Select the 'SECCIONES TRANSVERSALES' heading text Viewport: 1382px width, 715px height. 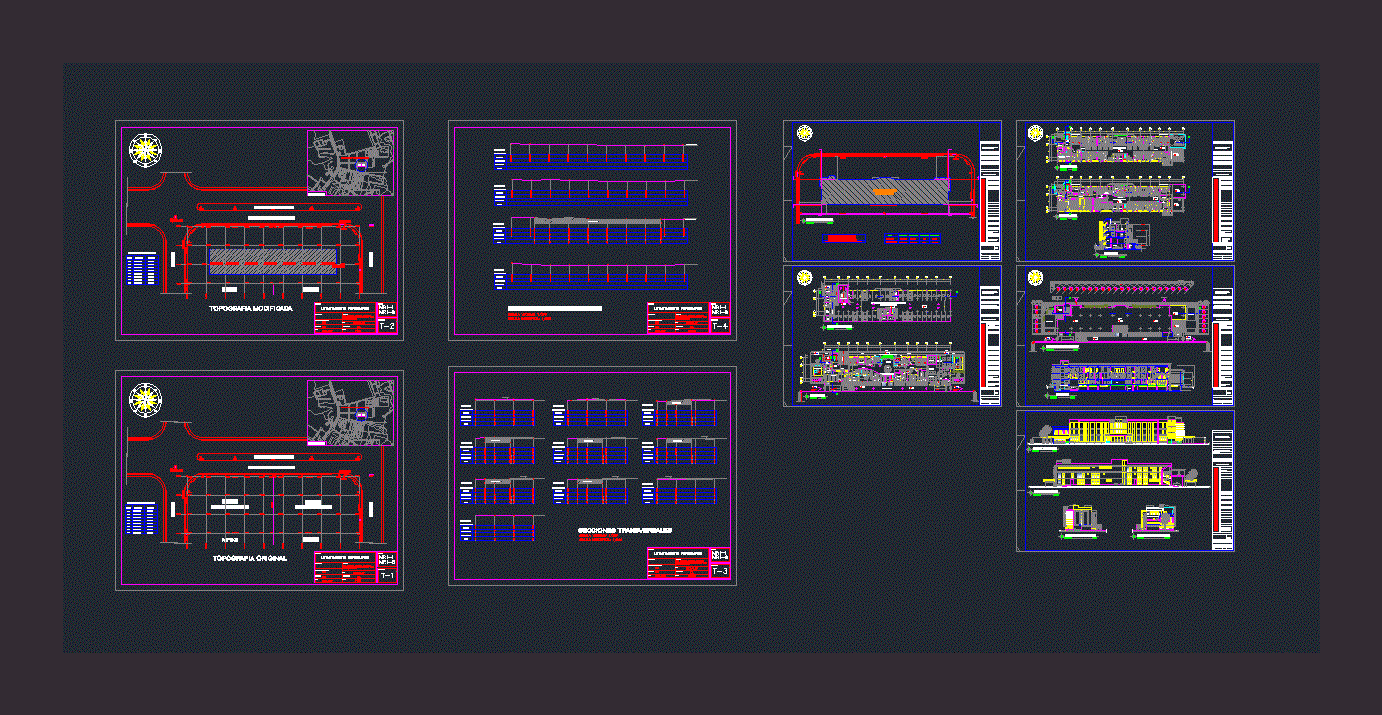(x=625, y=531)
